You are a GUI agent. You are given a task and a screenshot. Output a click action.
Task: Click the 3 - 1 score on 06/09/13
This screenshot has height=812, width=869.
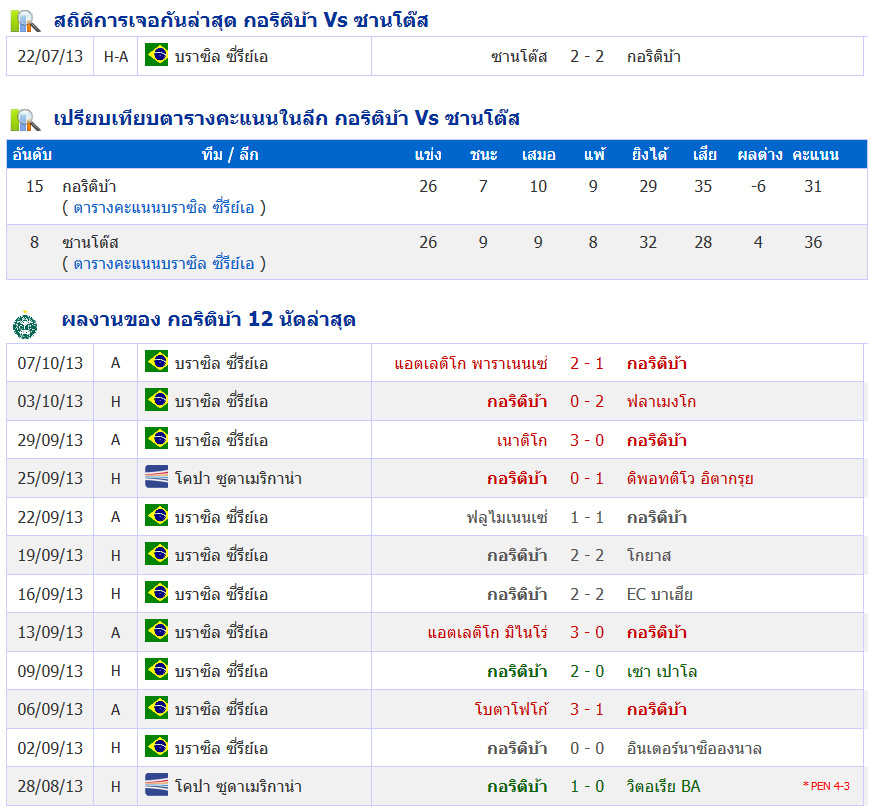587,710
